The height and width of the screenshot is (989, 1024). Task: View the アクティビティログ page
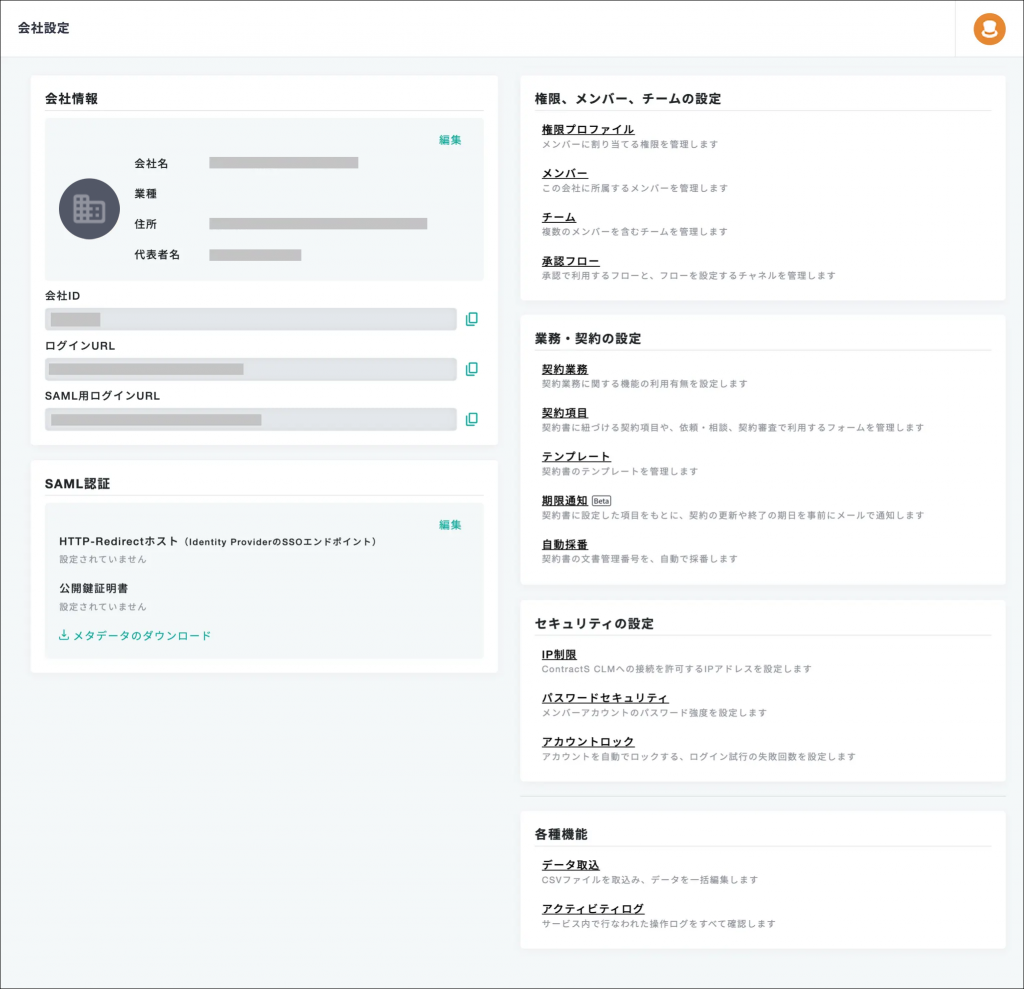pos(592,909)
